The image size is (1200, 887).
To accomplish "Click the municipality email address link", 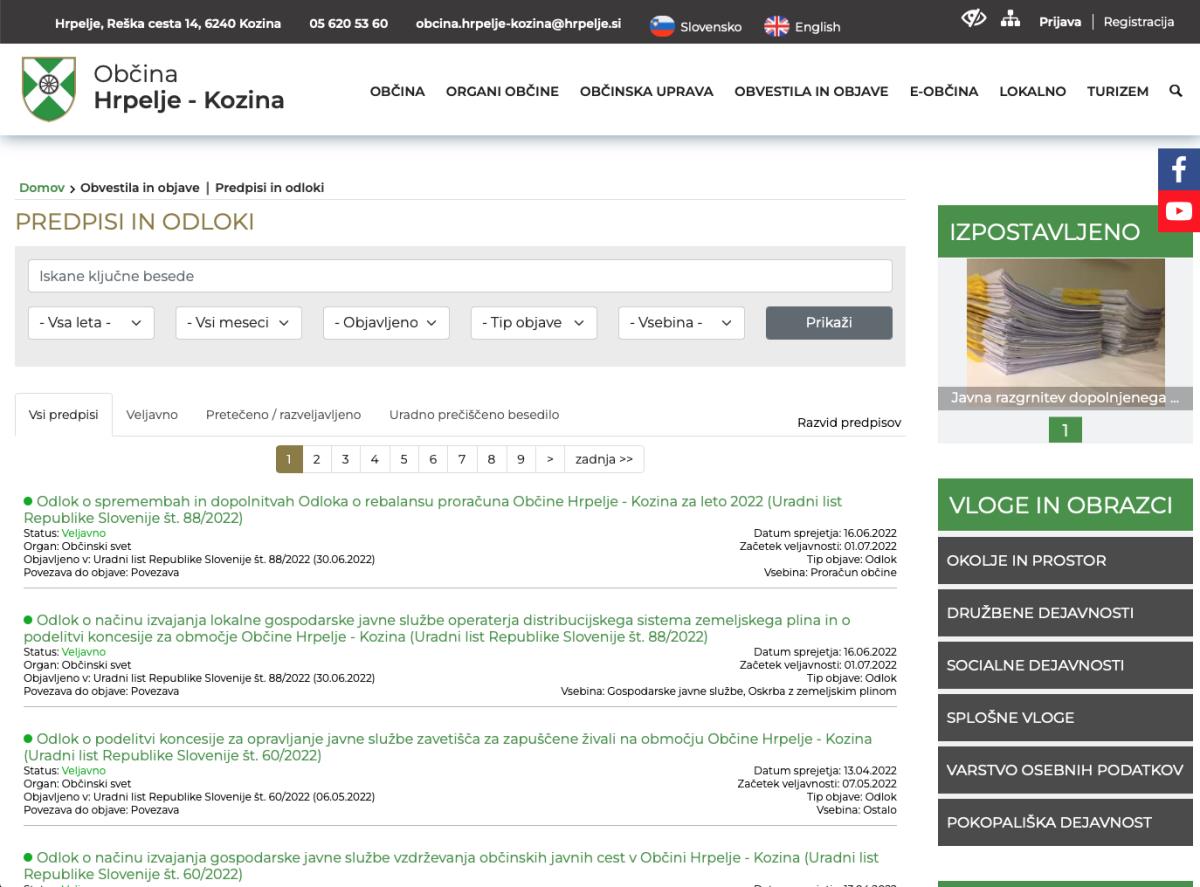I will (x=518, y=23).
